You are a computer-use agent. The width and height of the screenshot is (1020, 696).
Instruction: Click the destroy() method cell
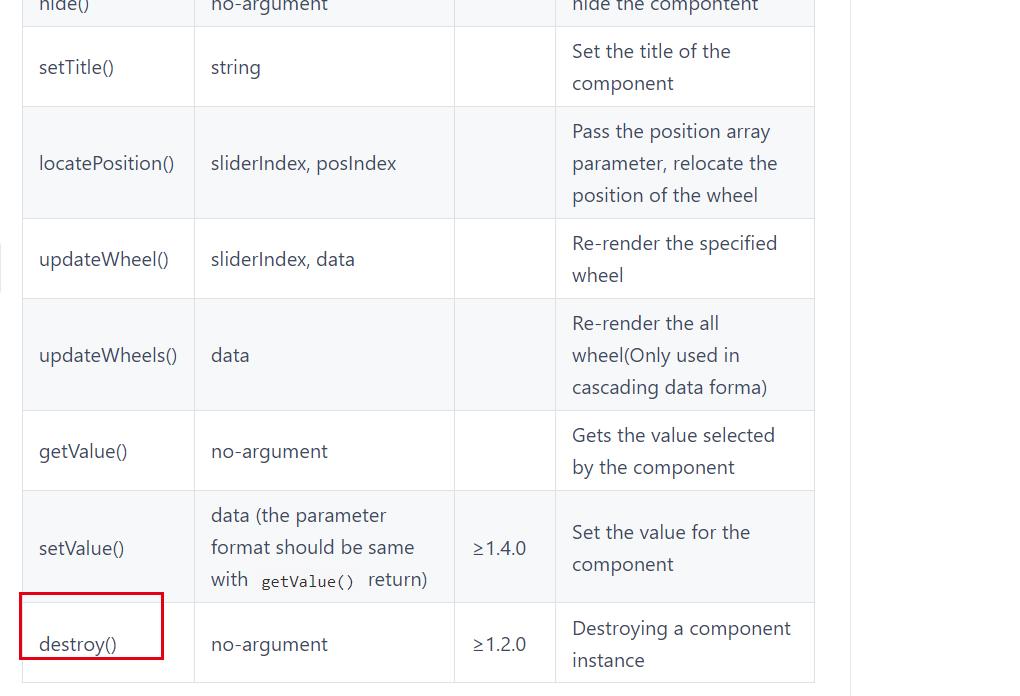[78, 644]
